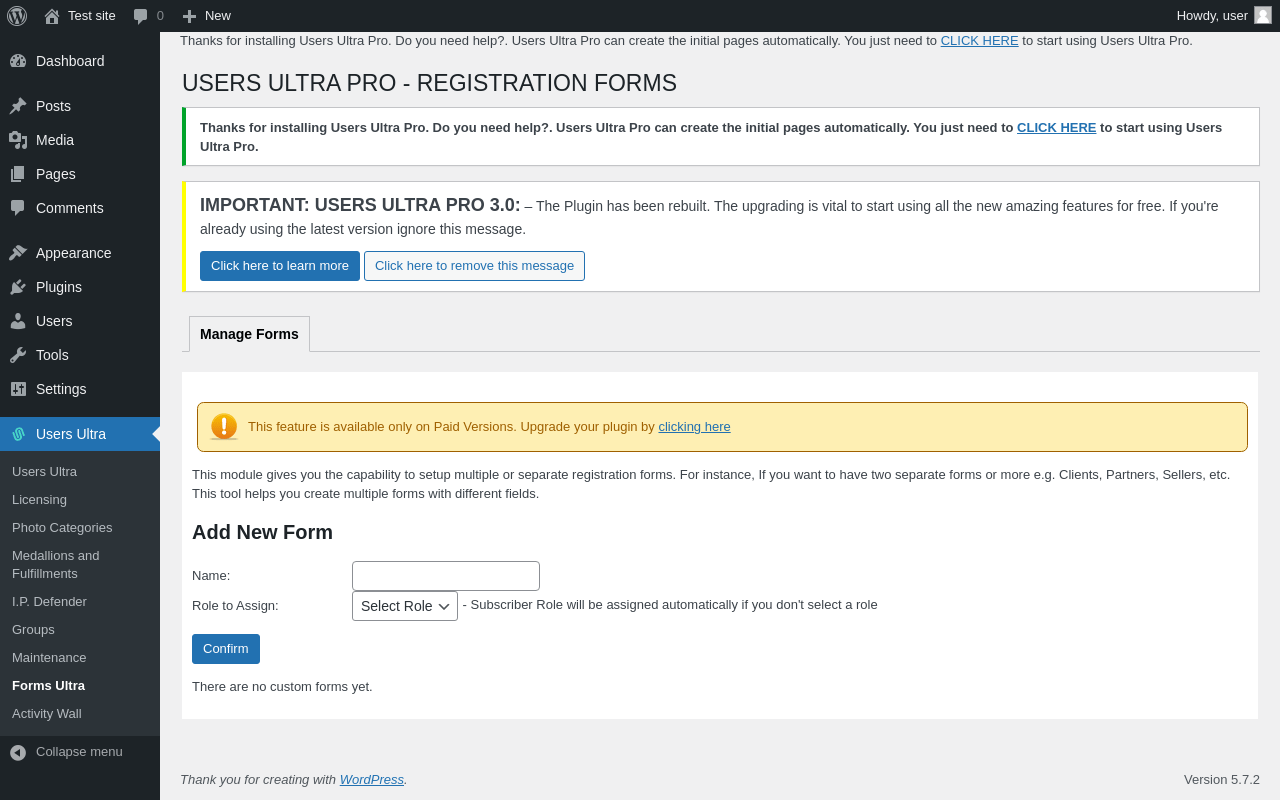Screen dimensions: 1280x800
Task: Click the 'Name:' label
Action: (x=211, y=576)
